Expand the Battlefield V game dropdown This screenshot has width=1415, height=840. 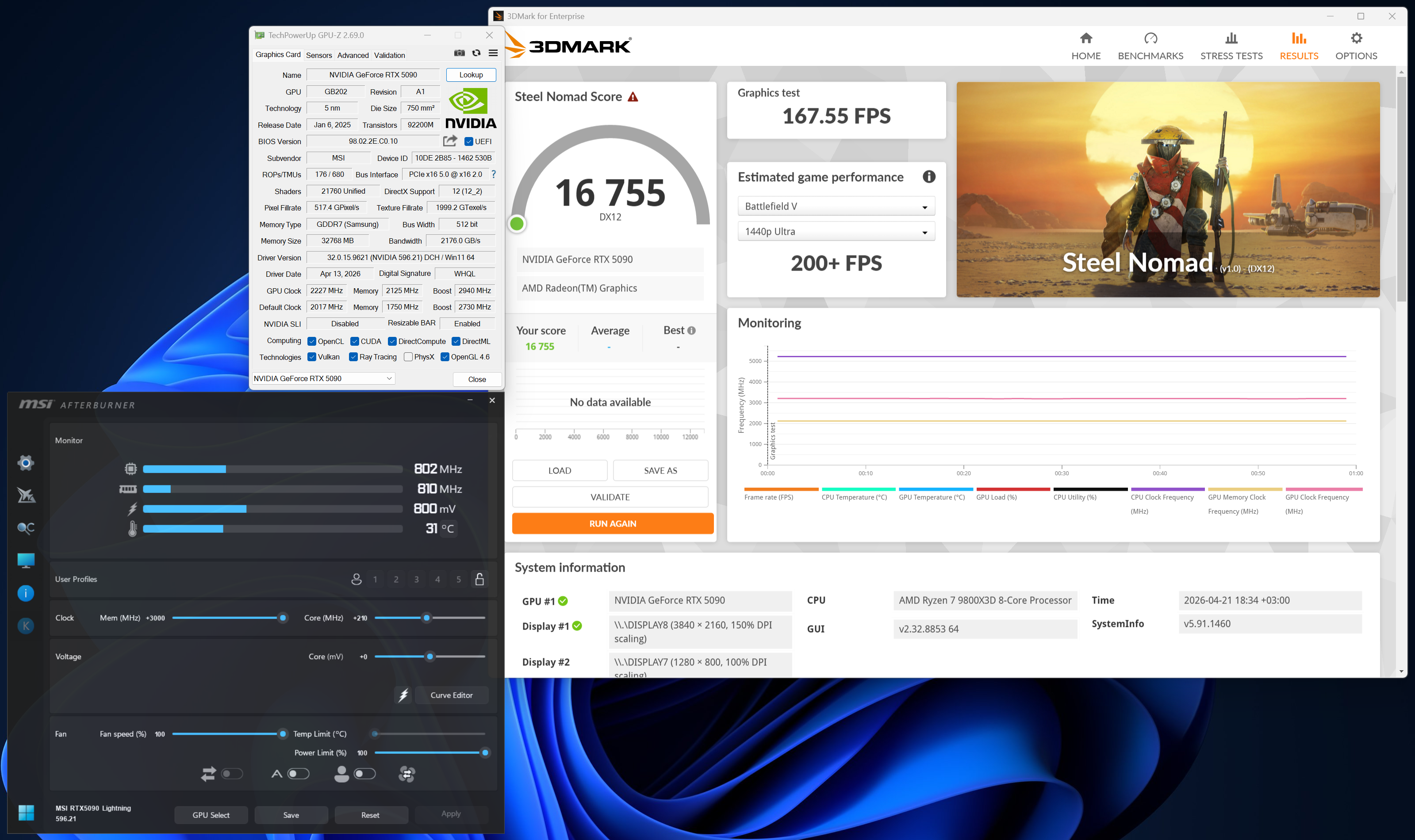[836, 206]
